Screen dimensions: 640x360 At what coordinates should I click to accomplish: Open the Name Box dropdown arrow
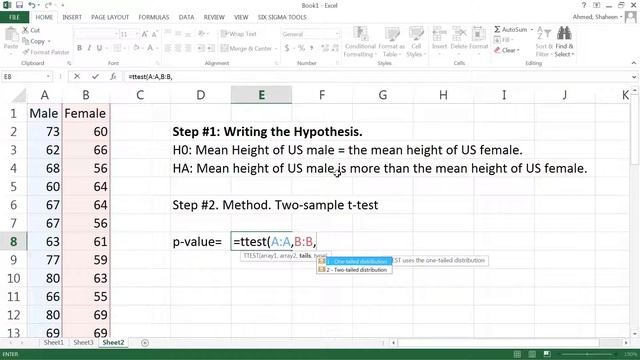tap(48, 76)
